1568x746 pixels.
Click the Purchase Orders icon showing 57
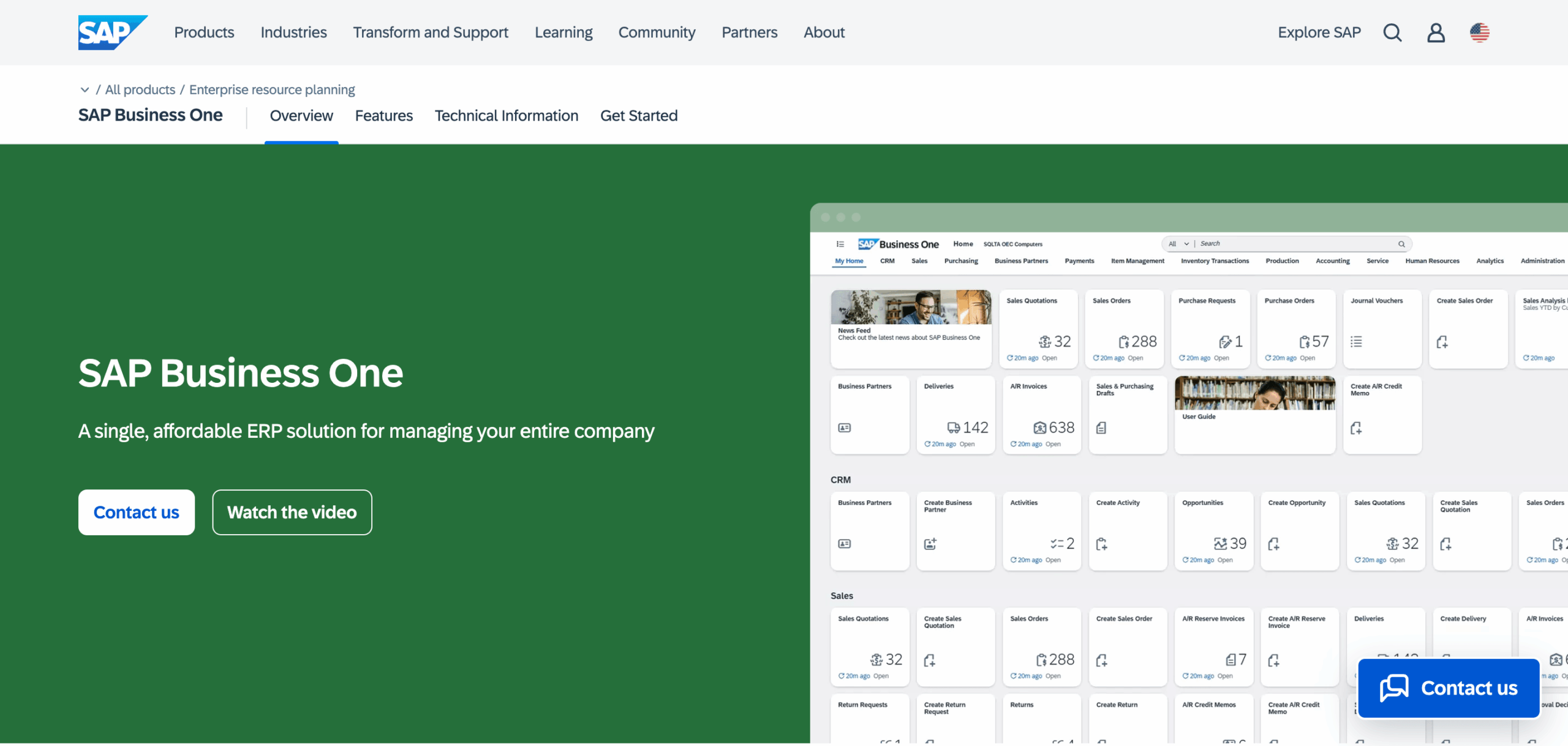[1305, 342]
